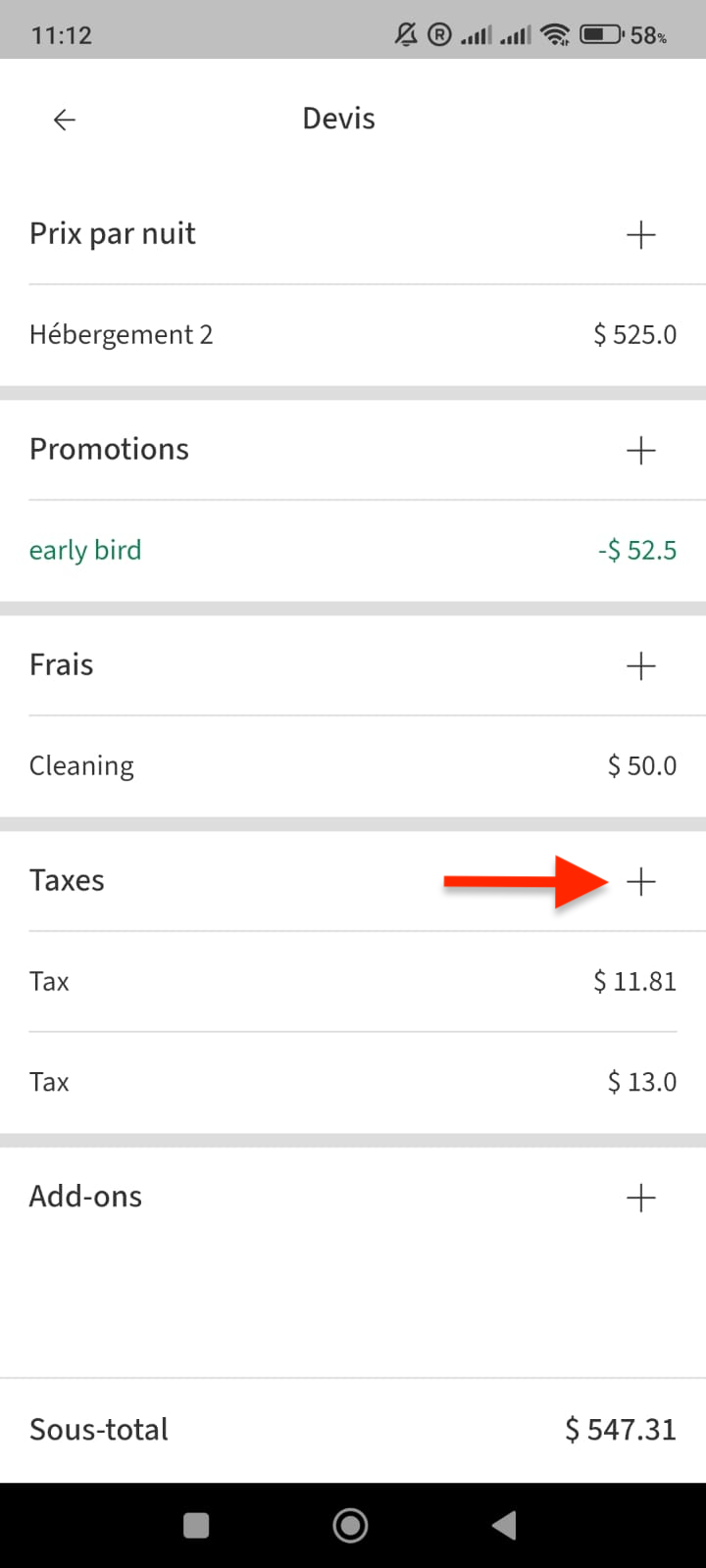Tap the Prix par nuit section header
The height and width of the screenshot is (1568, 706).
click(113, 234)
